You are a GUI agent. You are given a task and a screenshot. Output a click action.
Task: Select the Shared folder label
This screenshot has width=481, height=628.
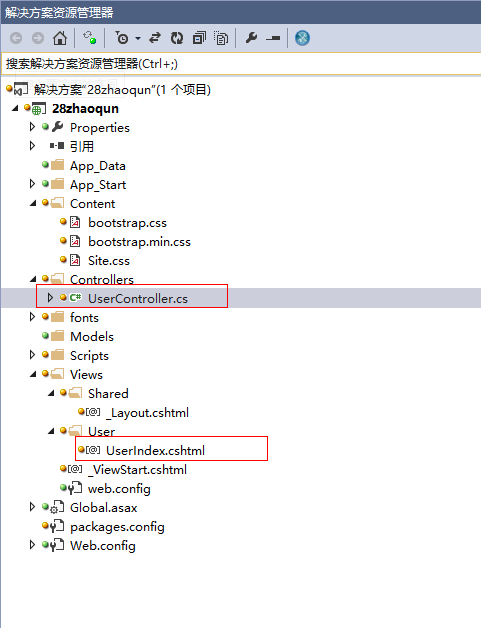click(108, 393)
